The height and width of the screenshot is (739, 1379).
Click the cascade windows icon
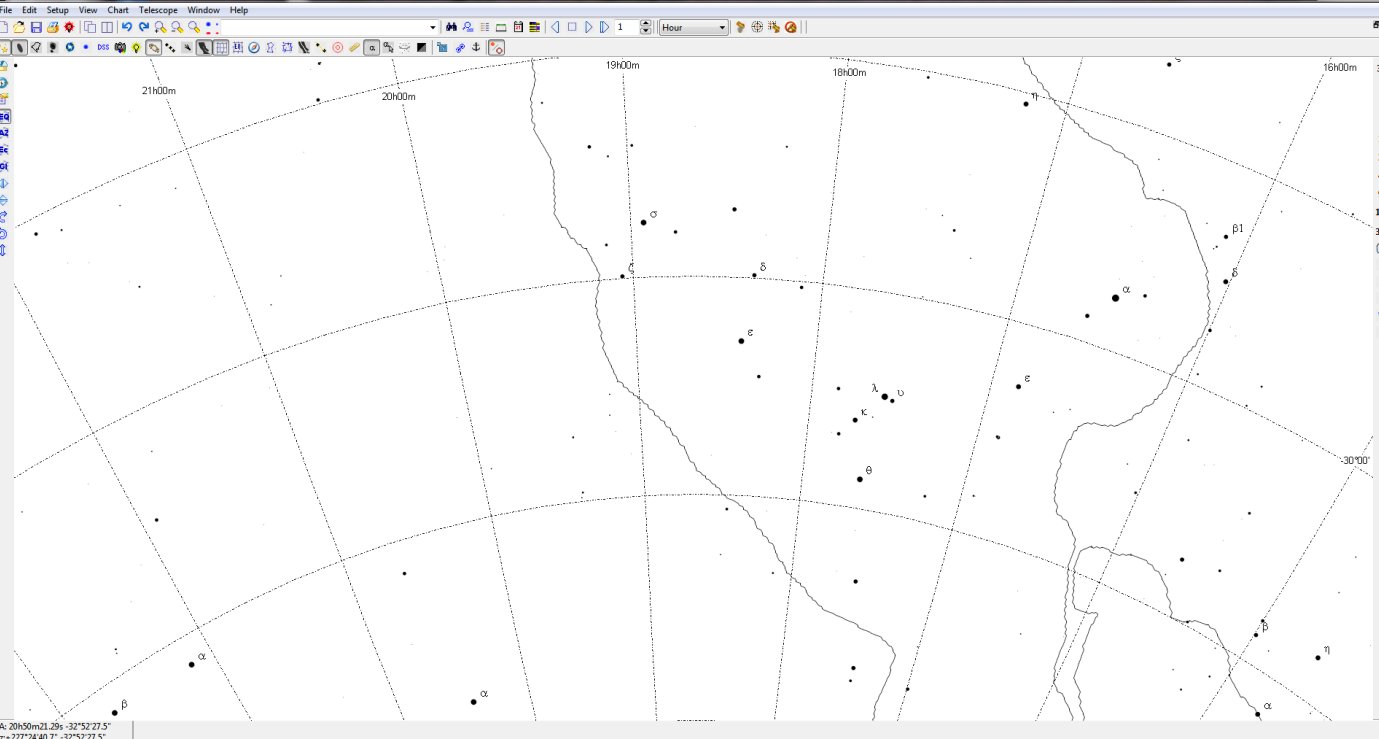pos(89,27)
